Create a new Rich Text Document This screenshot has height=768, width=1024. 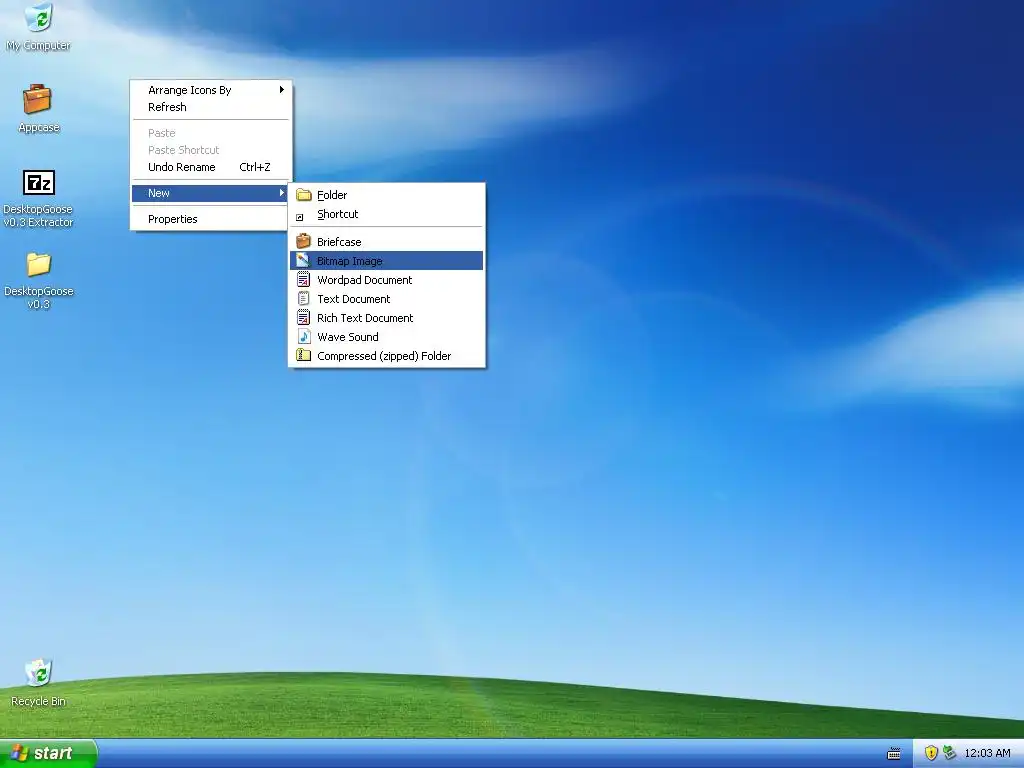tap(387, 317)
